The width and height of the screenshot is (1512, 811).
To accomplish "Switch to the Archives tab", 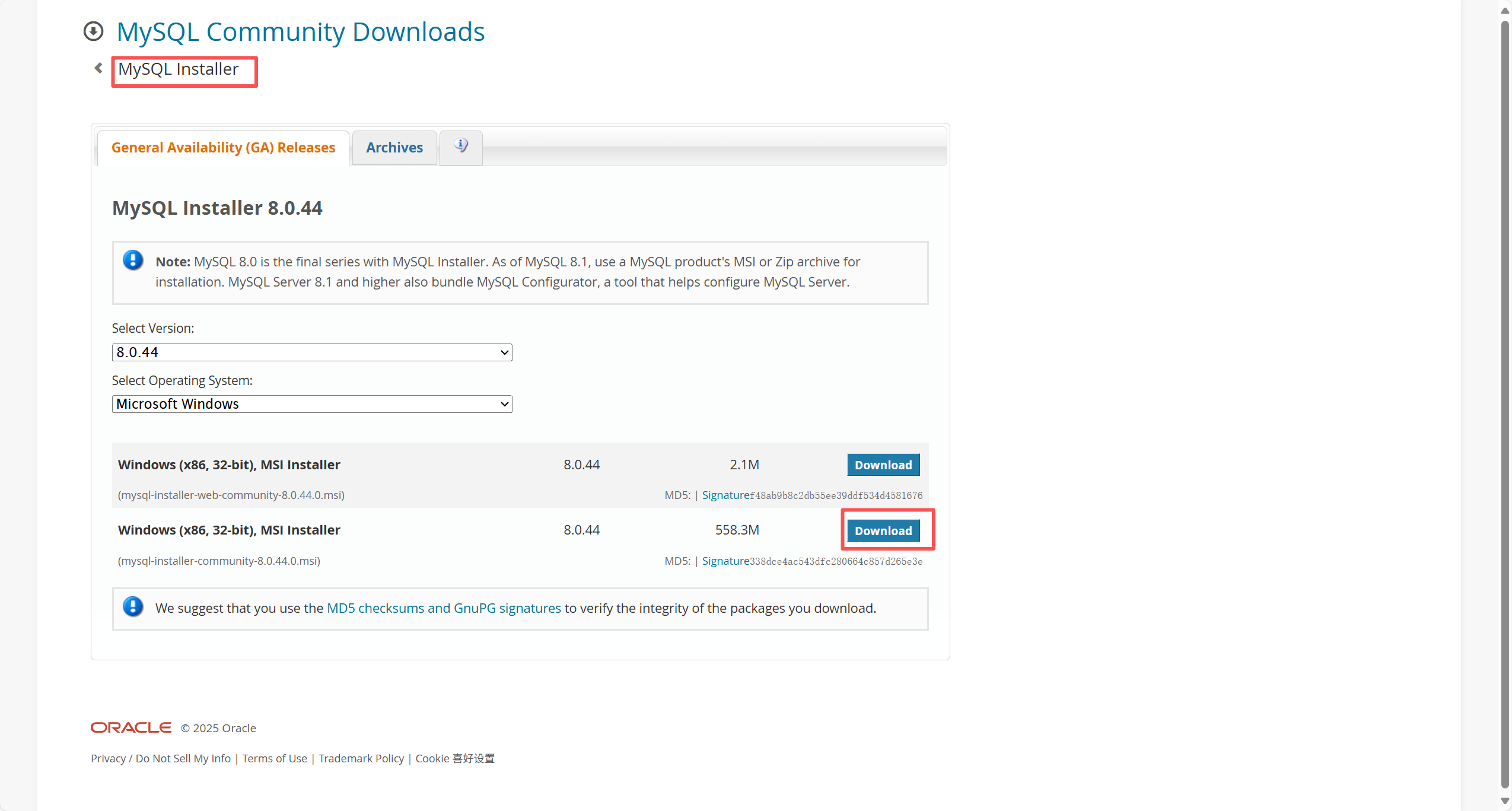I will click(394, 148).
